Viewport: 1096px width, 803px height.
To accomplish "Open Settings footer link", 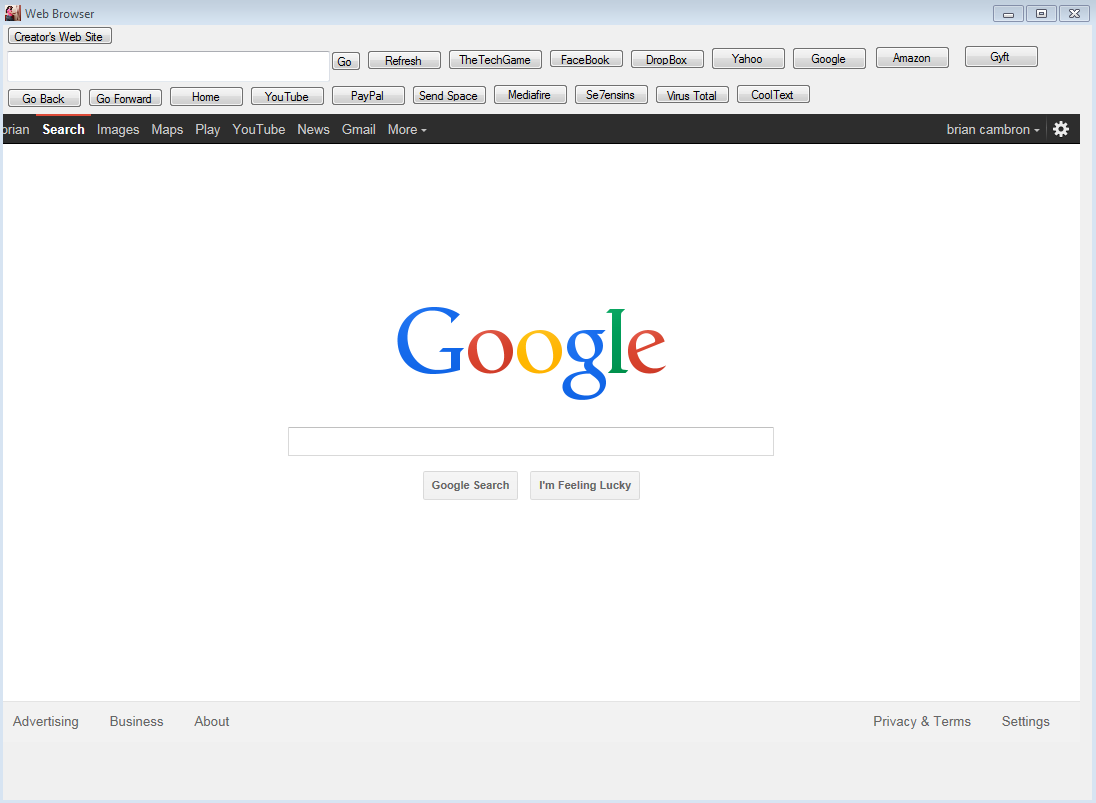I will tap(1025, 721).
